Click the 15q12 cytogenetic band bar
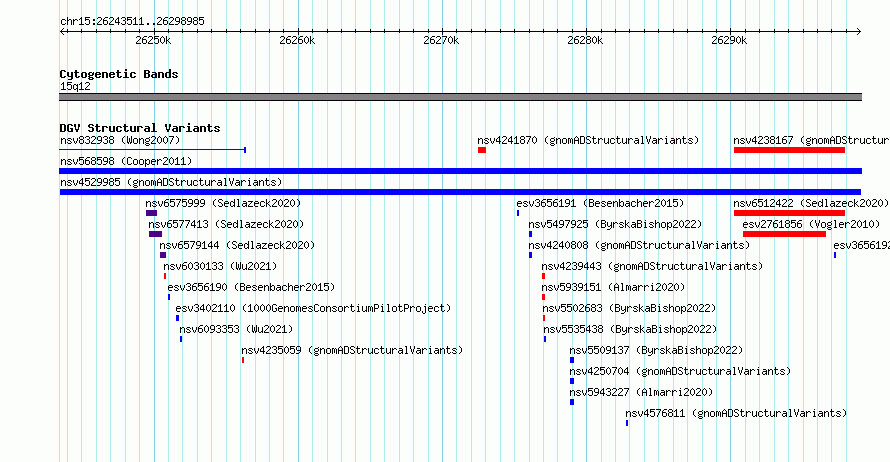This screenshot has width=890, height=462. (460, 97)
